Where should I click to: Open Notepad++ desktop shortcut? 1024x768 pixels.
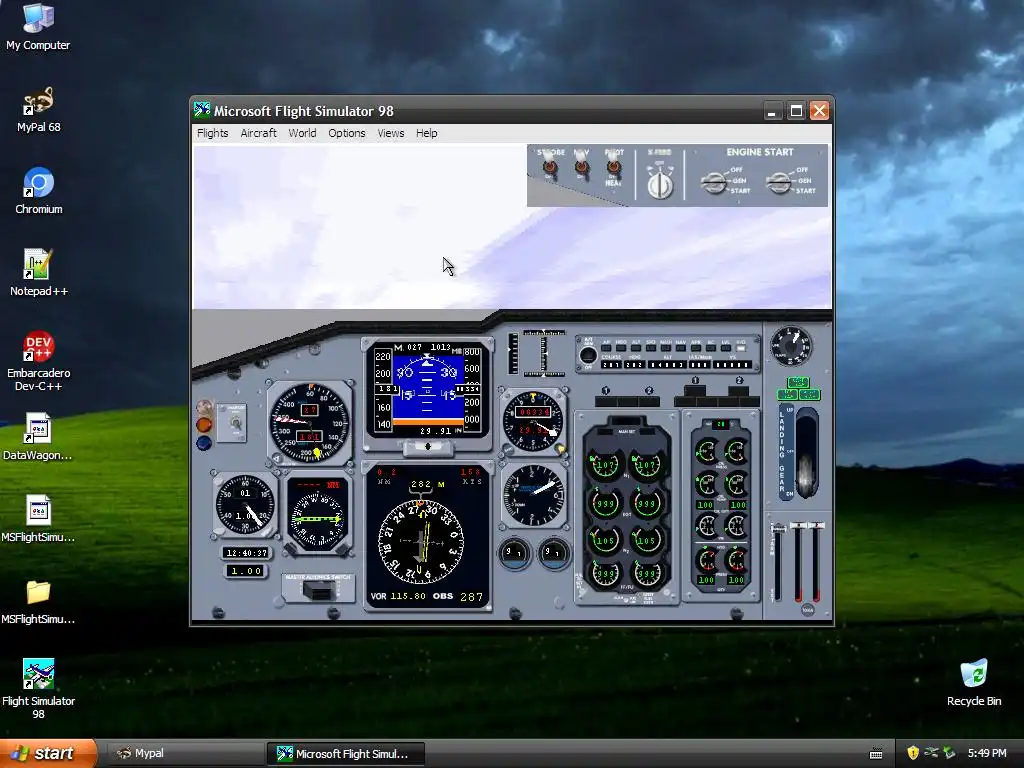click(x=39, y=272)
